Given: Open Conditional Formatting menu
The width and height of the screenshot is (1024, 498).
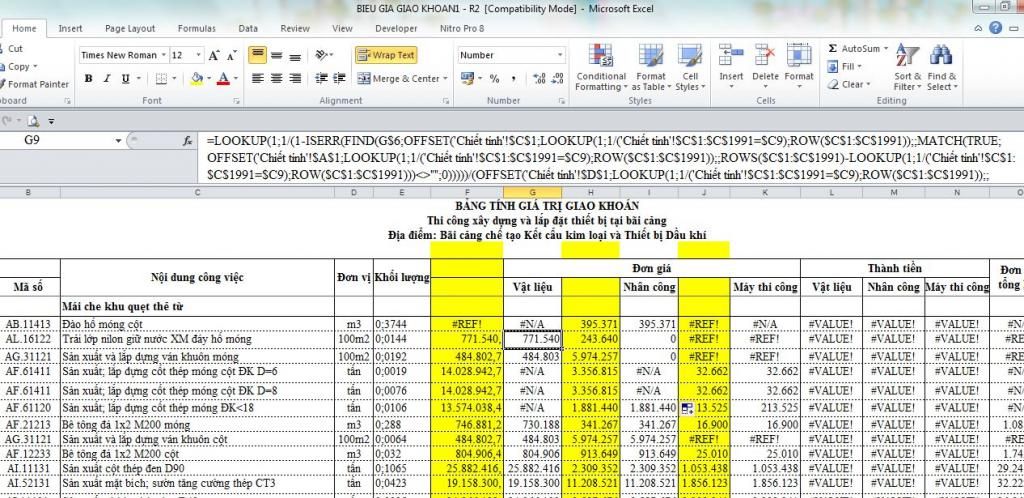Looking at the screenshot, I should point(601,68).
